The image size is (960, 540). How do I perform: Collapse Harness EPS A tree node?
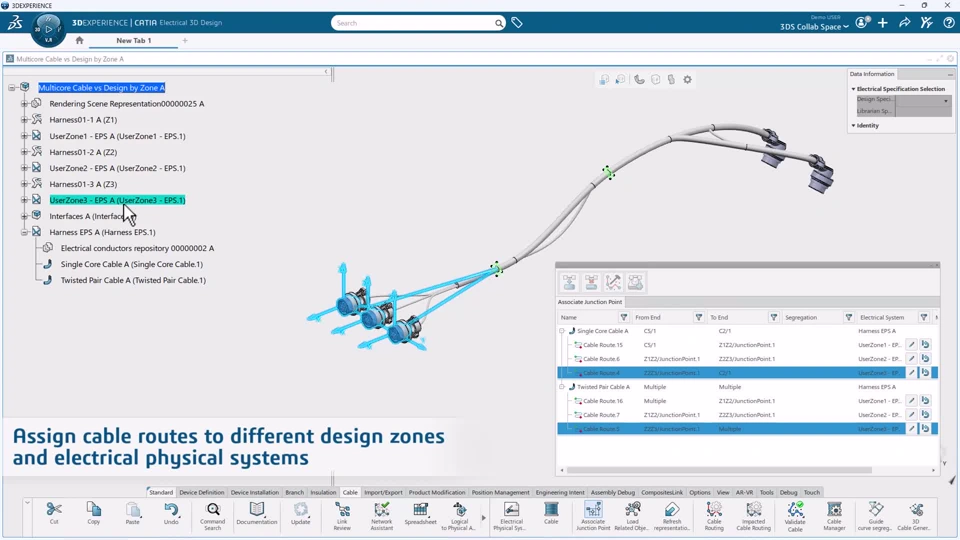click(x=24, y=232)
